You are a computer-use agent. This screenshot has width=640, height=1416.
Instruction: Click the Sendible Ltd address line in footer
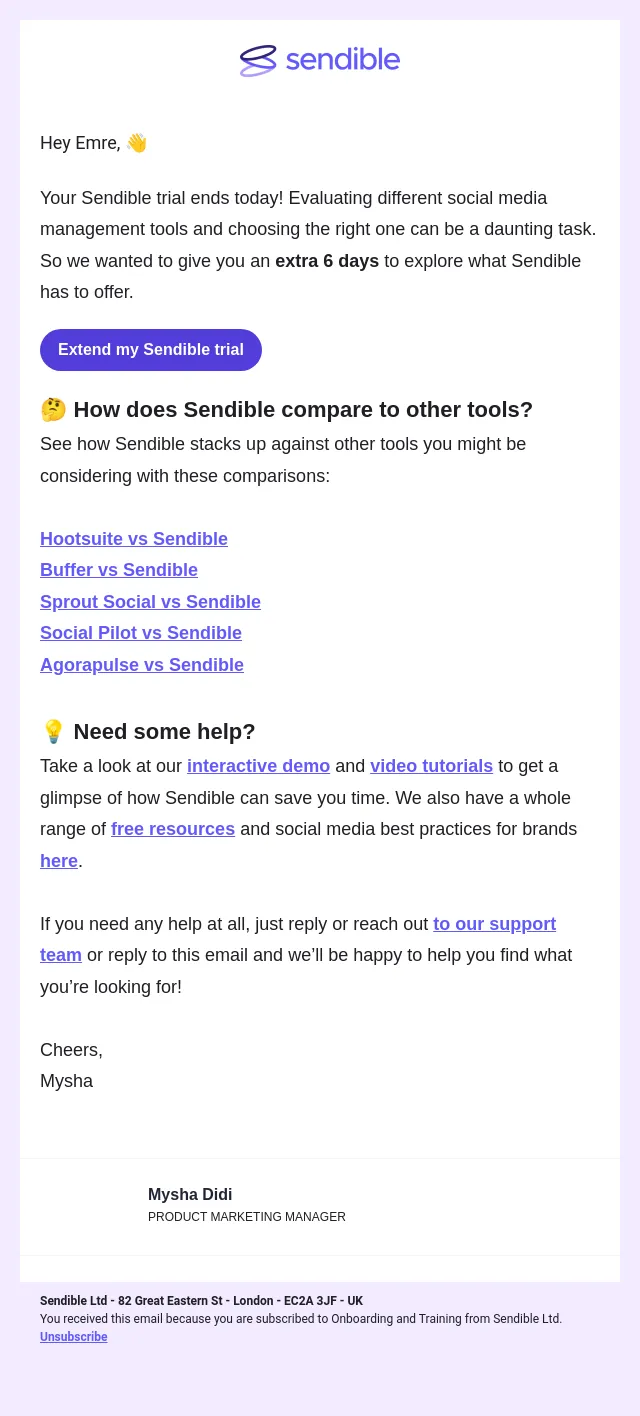point(201,1301)
